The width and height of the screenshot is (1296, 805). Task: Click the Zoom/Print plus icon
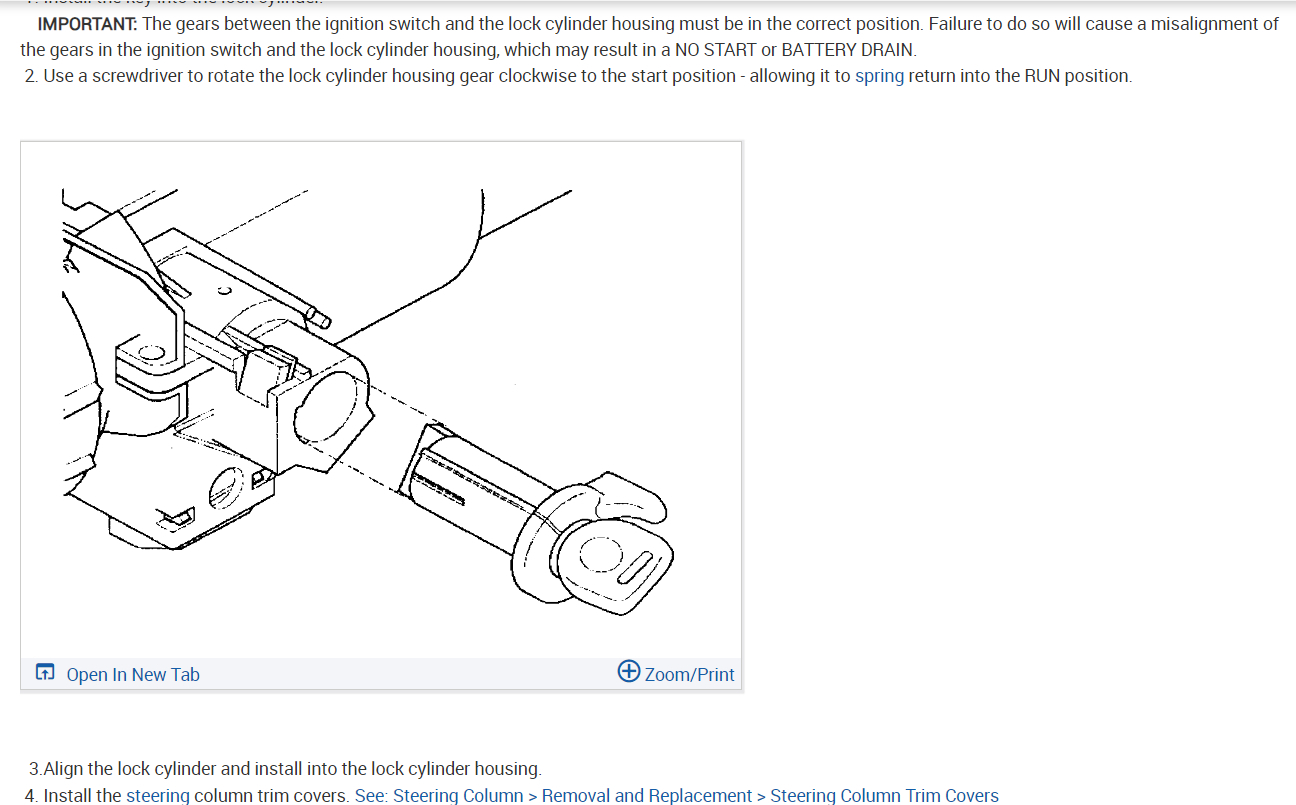[629, 671]
